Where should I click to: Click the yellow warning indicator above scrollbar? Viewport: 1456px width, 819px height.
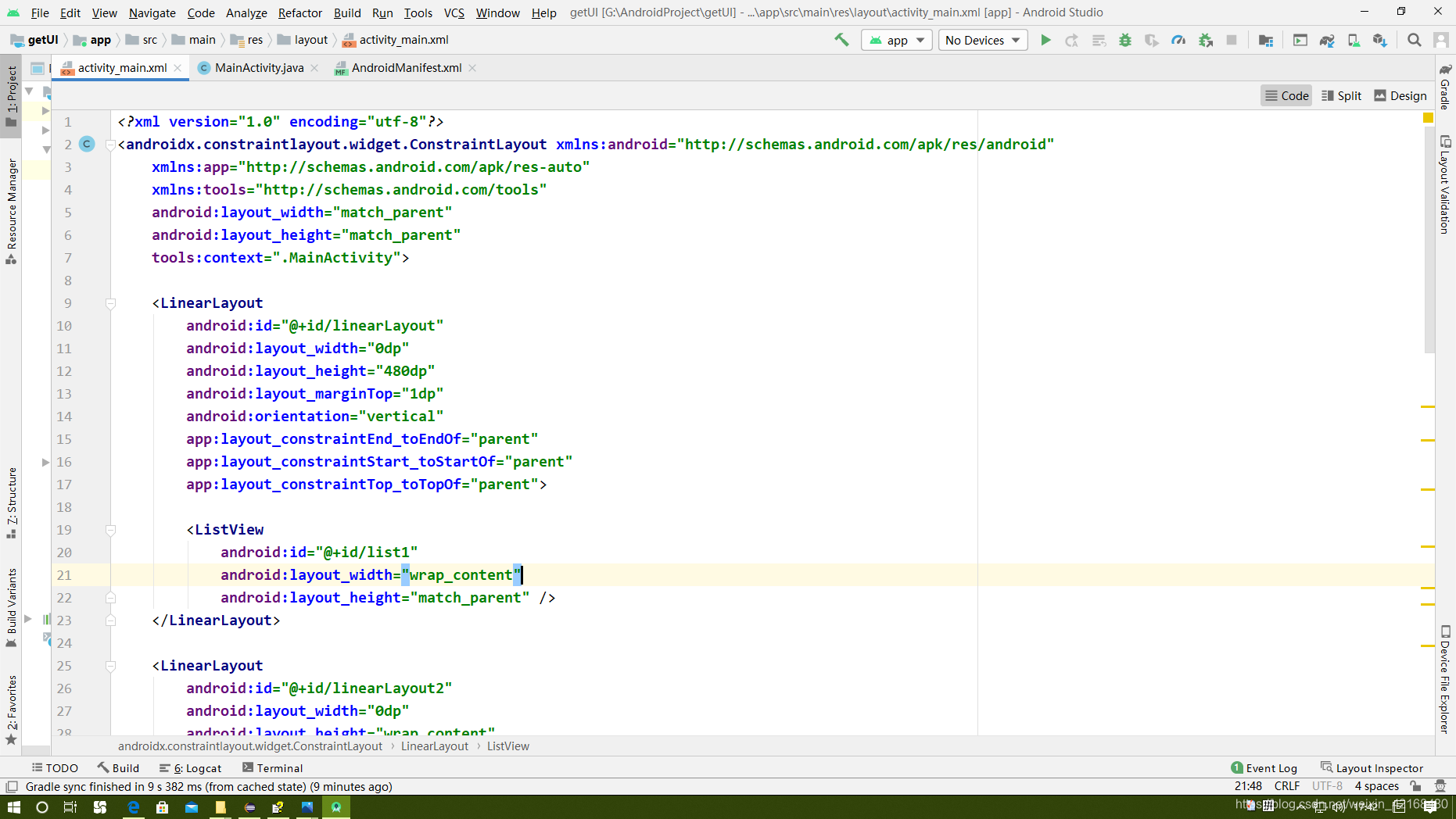1428,118
